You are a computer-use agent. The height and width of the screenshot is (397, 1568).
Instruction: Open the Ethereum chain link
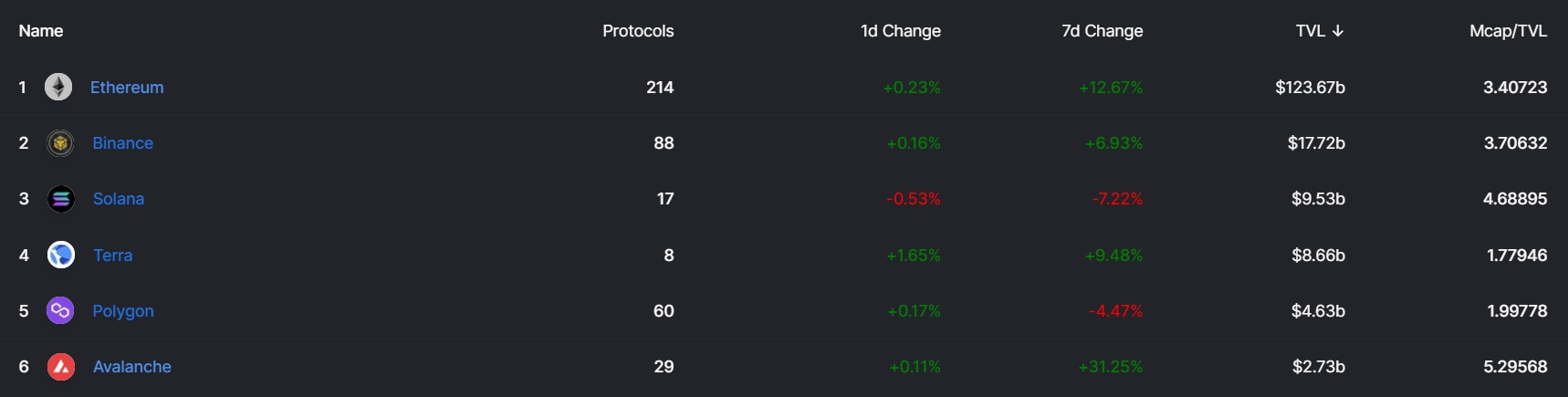tap(127, 88)
